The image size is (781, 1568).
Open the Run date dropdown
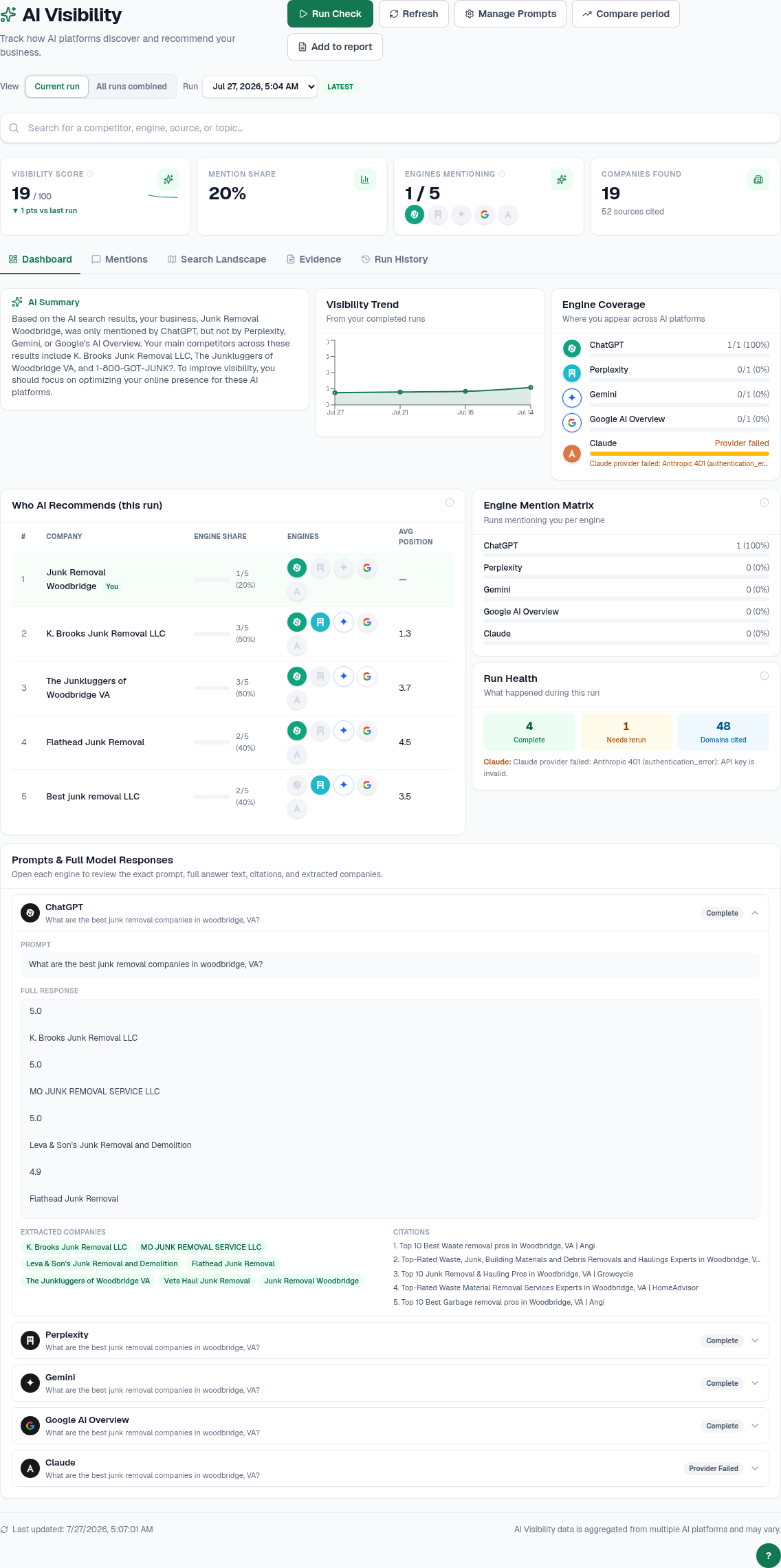click(260, 87)
